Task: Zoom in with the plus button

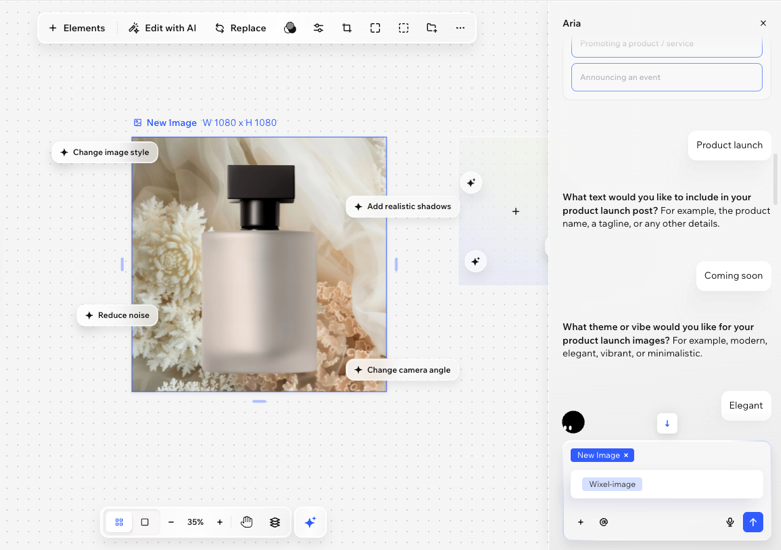Action: (x=220, y=522)
